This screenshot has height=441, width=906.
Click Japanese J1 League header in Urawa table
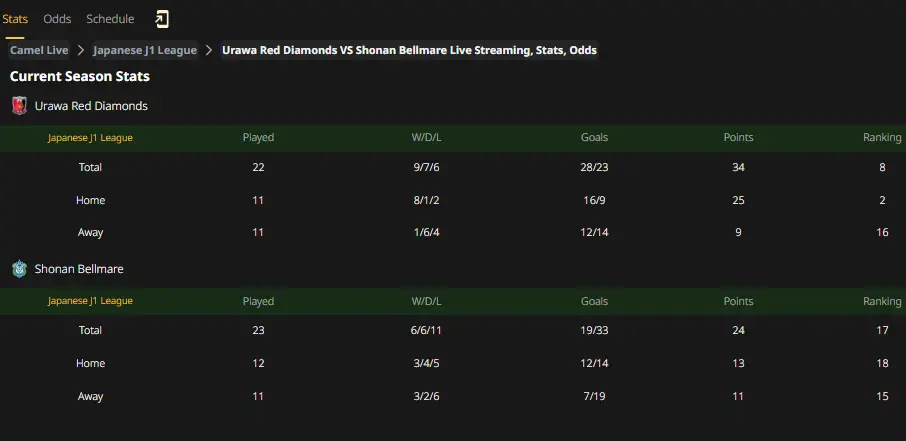click(x=90, y=138)
